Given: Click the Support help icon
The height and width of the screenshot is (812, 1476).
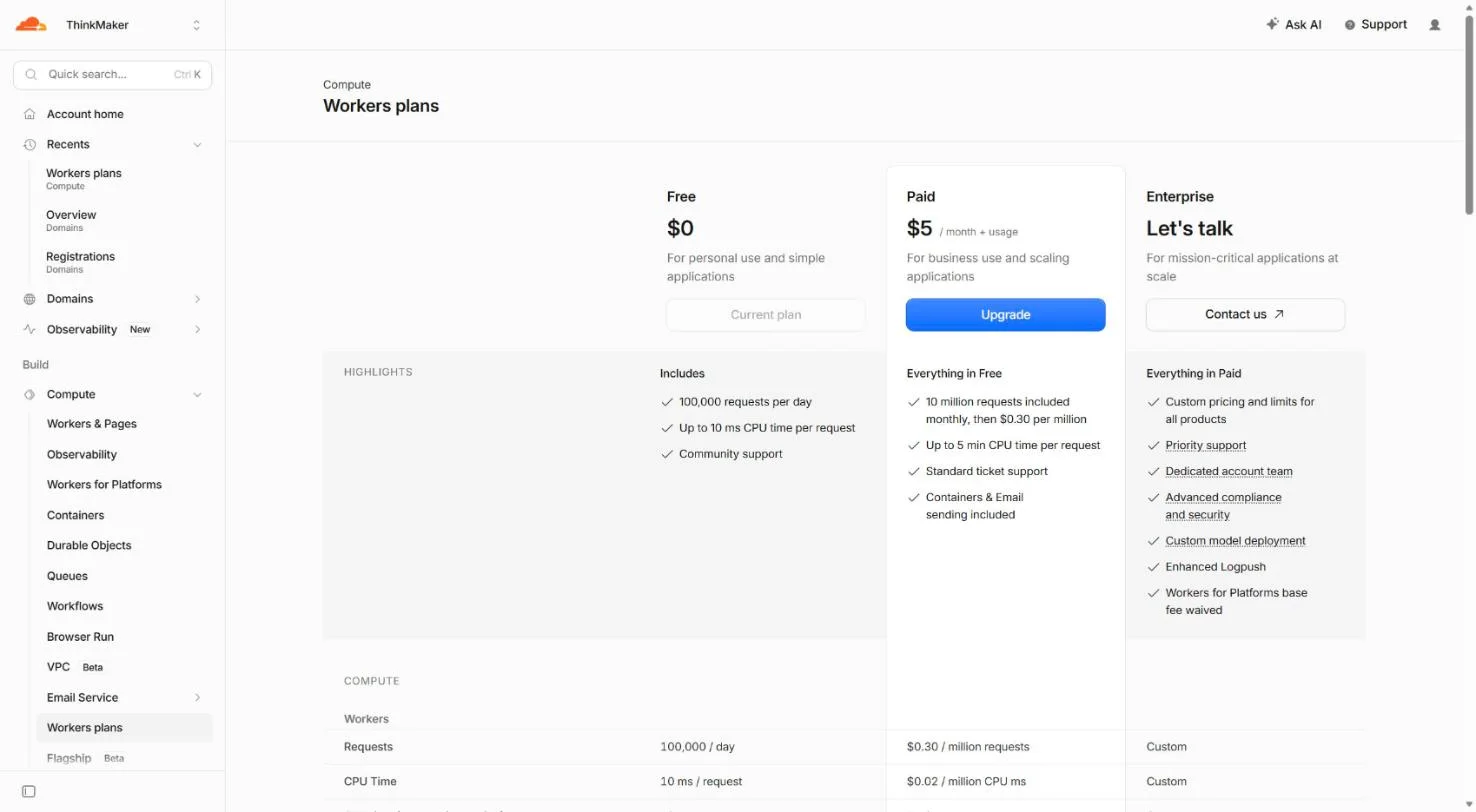Looking at the screenshot, I should tap(1350, 25).
